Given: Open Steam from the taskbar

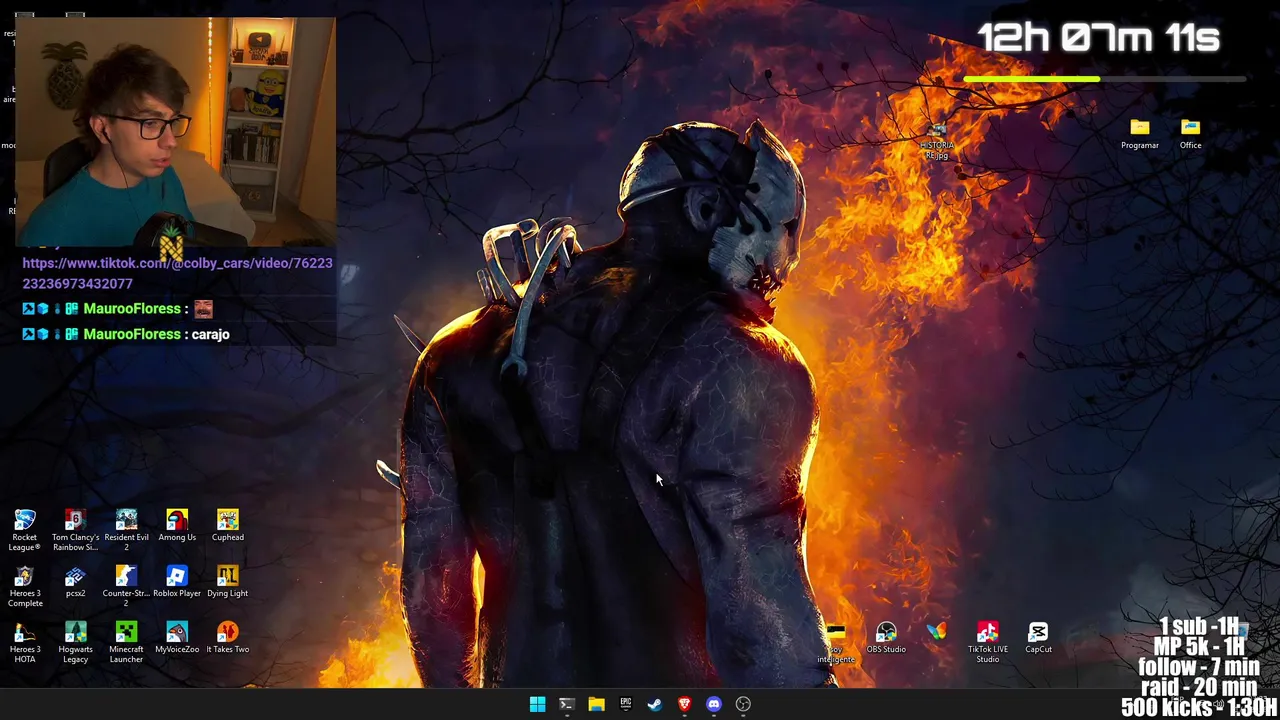Looking at the screenshot, I should 655,704.
